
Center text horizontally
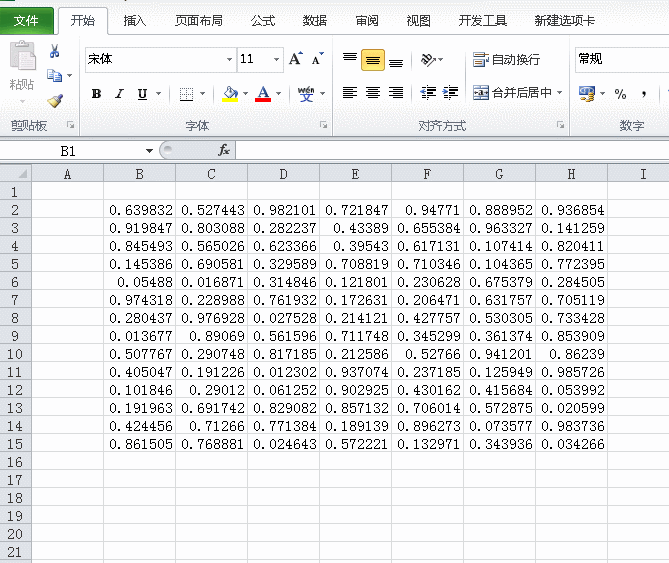pos(373,93)
